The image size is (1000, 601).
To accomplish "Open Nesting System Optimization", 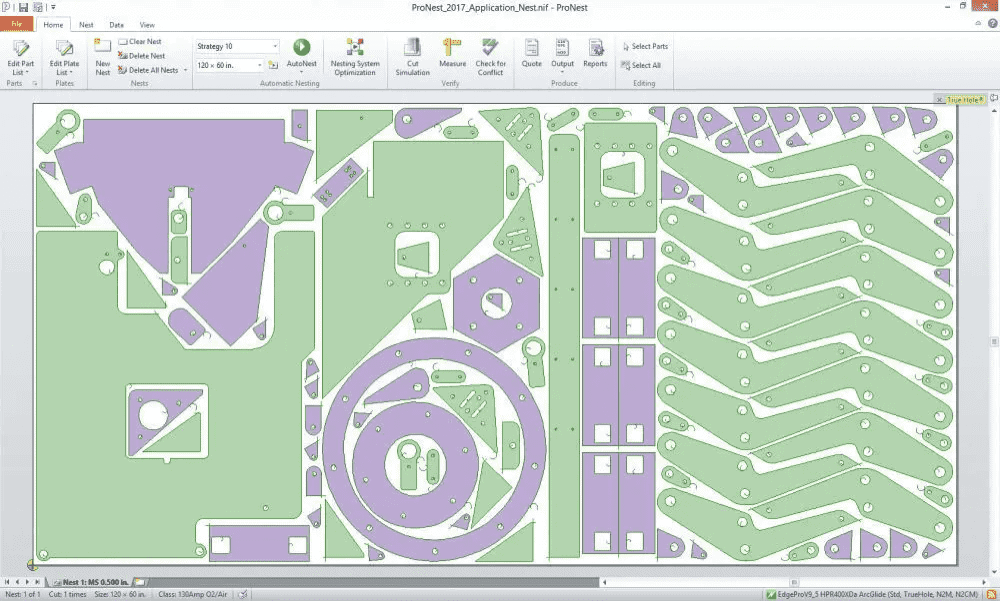I will pyautogui.click(x=354, y=47).
